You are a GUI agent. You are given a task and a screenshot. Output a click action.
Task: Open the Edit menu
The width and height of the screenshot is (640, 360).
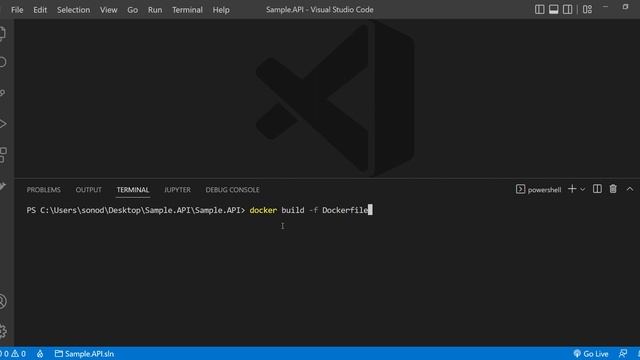click(x=40, y=10)
